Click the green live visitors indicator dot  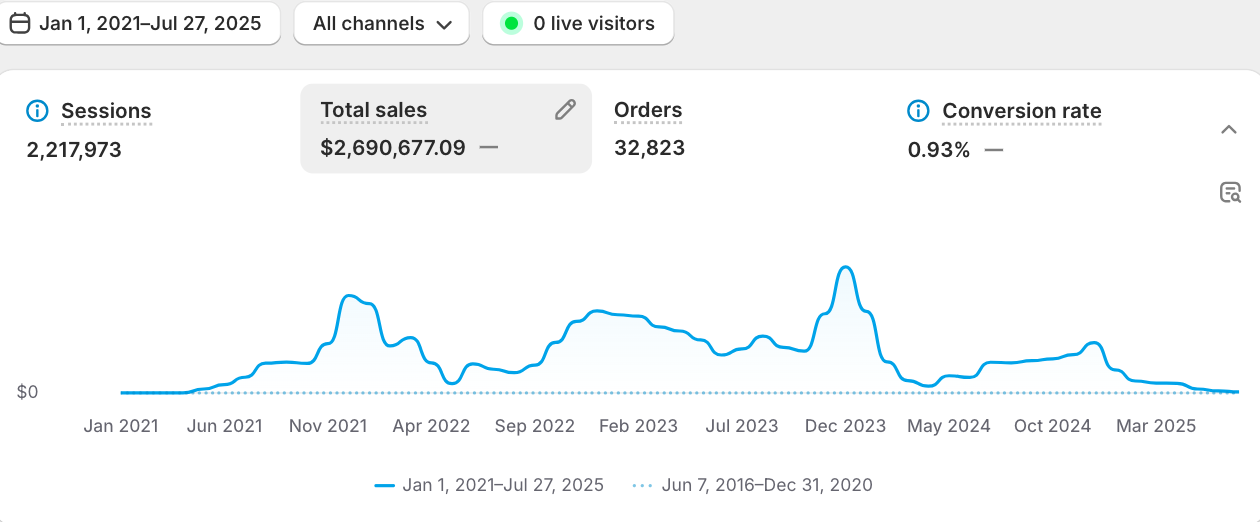511,23
